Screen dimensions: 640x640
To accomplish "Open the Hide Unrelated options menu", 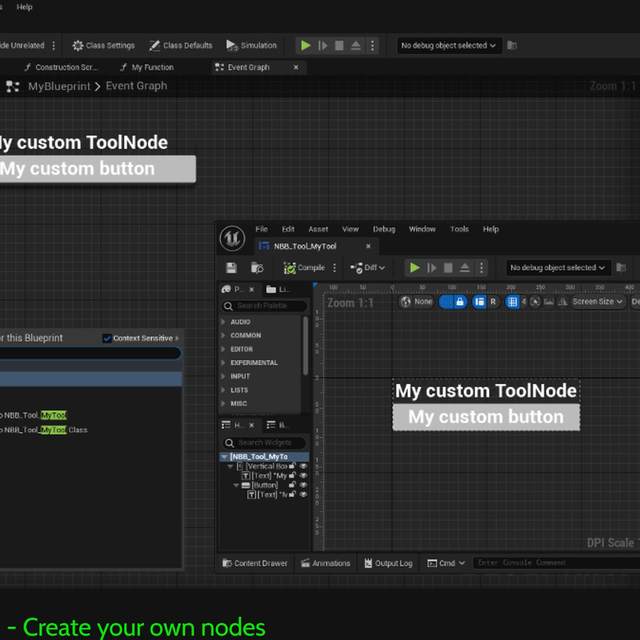I will tap(53, 45).
